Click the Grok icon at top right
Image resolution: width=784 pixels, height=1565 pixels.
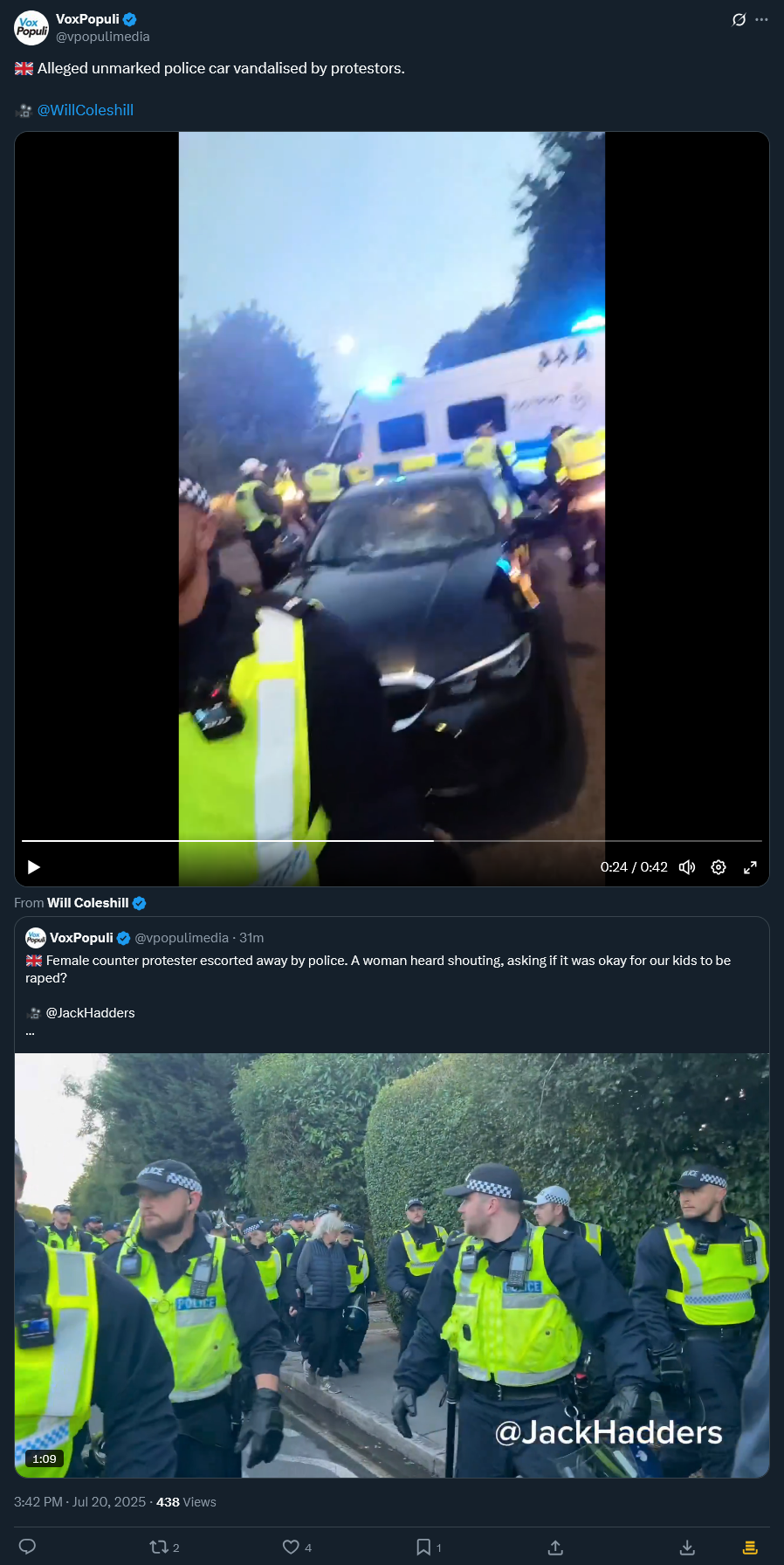click(x=739, y=19)
